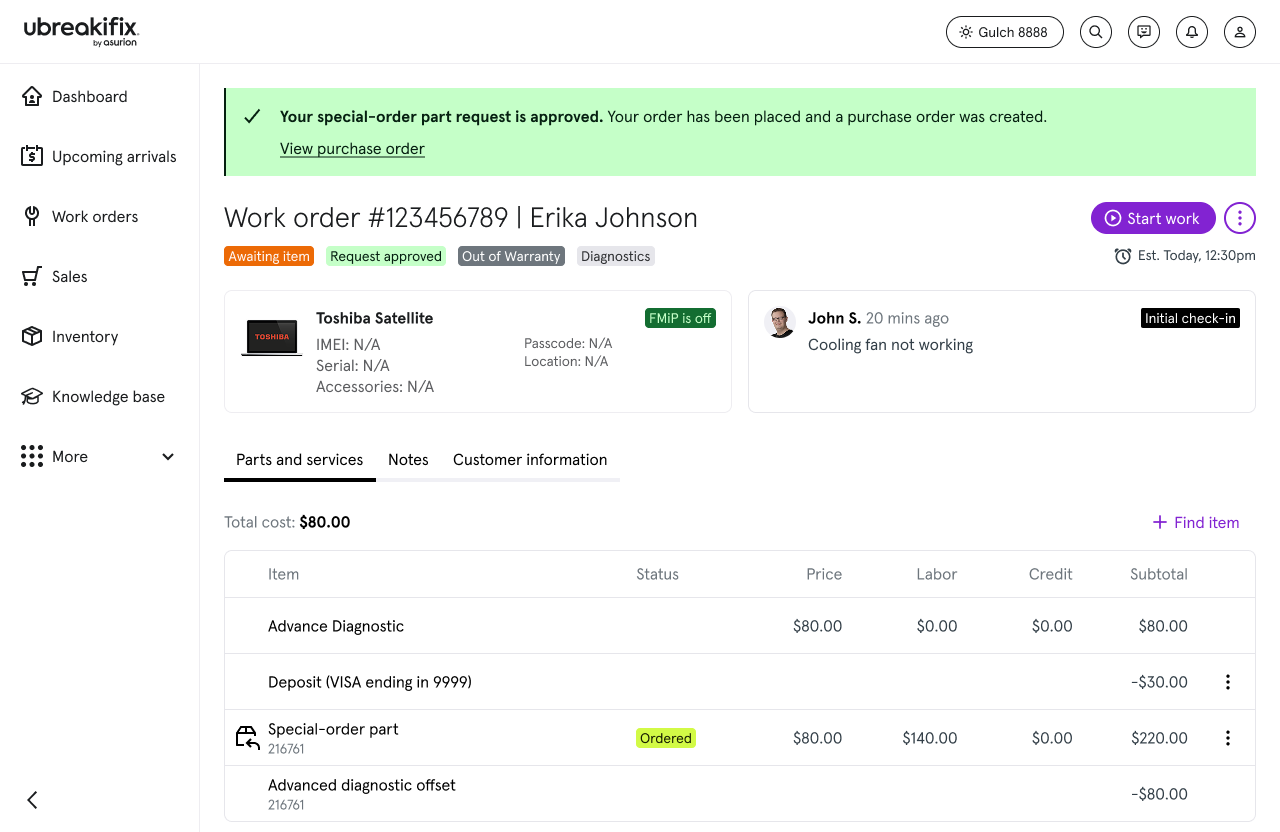
Task: Click the Inventory box icon
Action: point(32,336)
